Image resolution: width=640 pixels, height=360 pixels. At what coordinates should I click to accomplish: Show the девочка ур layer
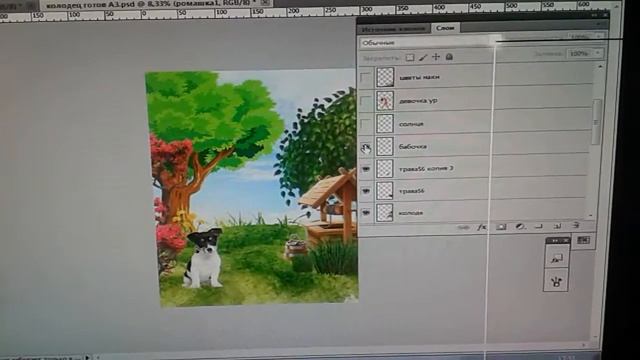pos(366,101)
